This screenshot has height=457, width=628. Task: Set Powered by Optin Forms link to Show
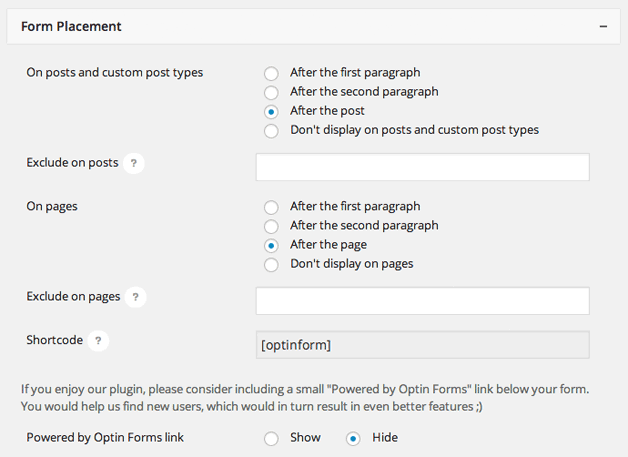click(x=271, y=439)
